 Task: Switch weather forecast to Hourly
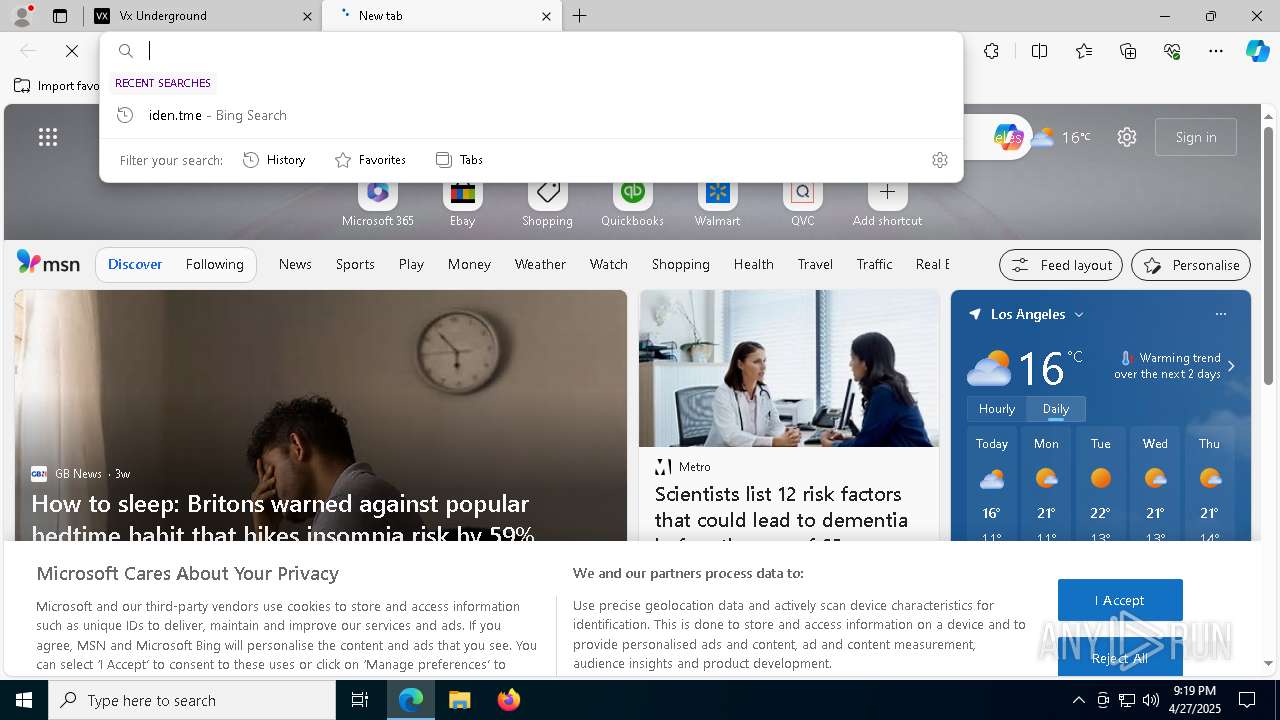pyautogui.click(x=997, y=409)
